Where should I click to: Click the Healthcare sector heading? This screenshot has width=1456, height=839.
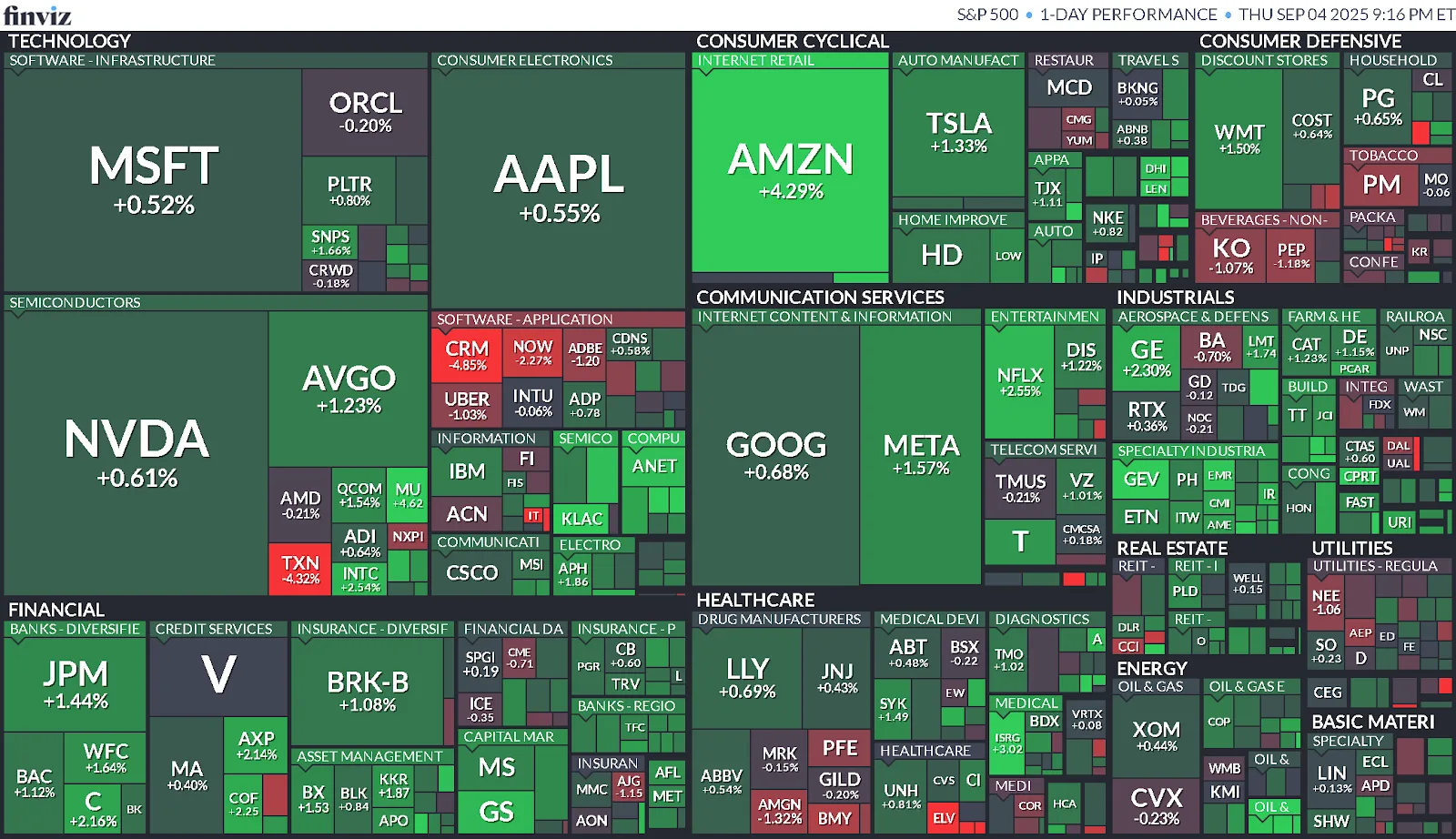point(755,600)
